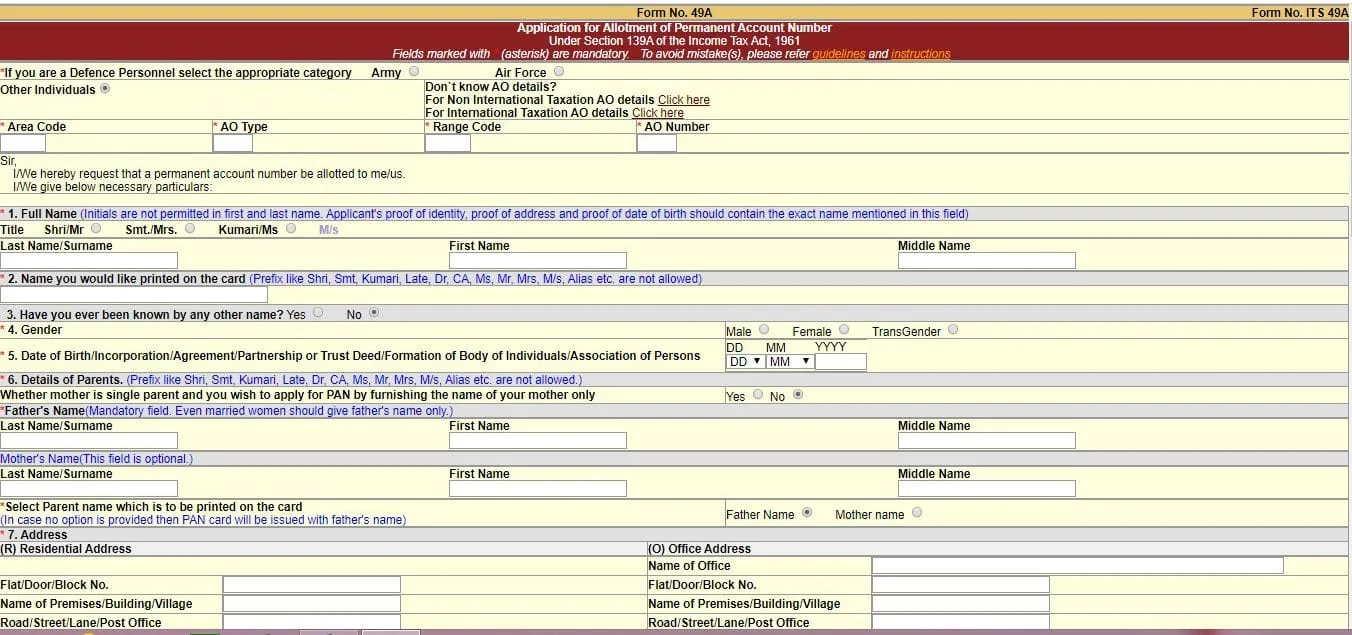Choose the Shri/Mr title option
This screenshot has height=635, width=1352.
pyautogui.click(x=96, y=228)
